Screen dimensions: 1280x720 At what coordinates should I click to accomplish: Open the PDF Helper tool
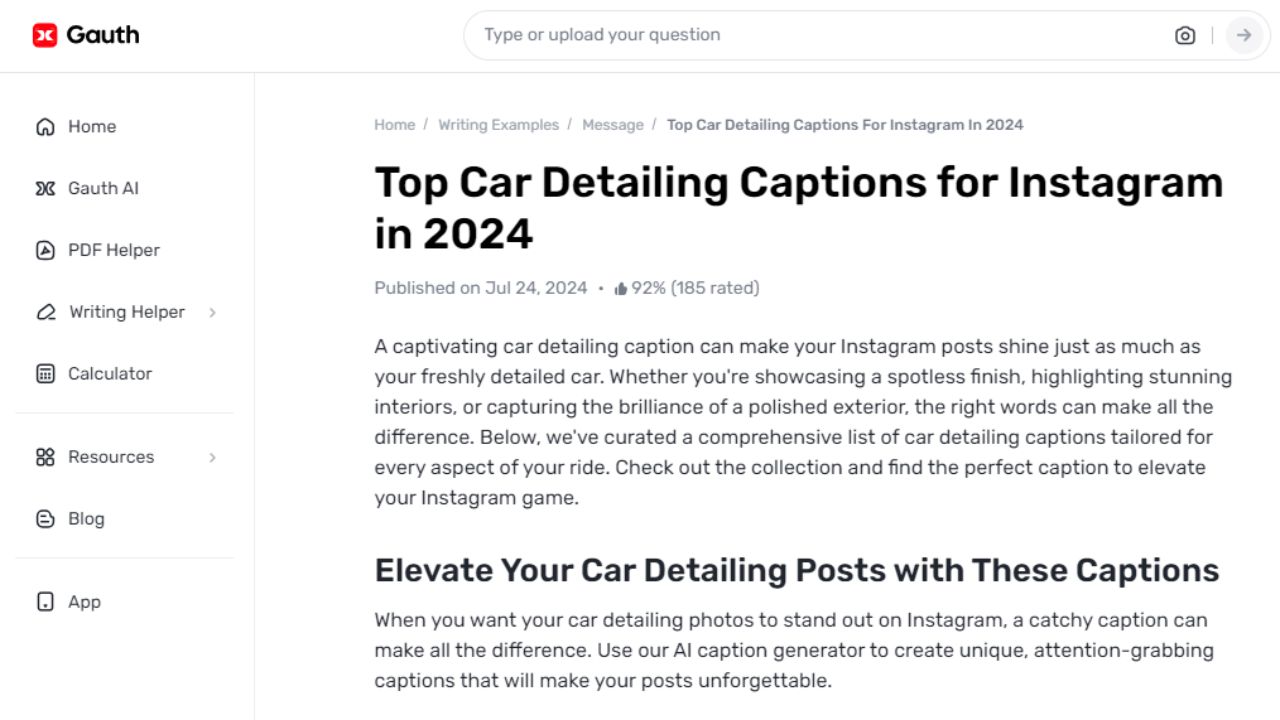click(113, 250)
